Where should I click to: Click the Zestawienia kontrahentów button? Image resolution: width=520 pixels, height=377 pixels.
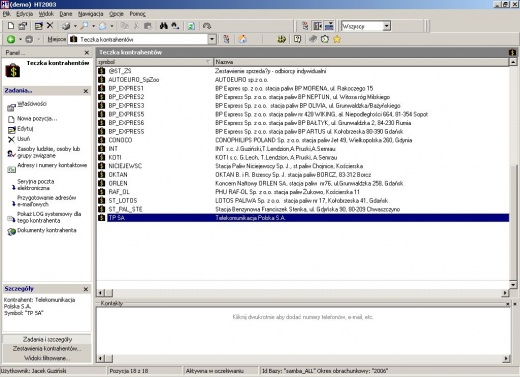click(x=47, y=349)
